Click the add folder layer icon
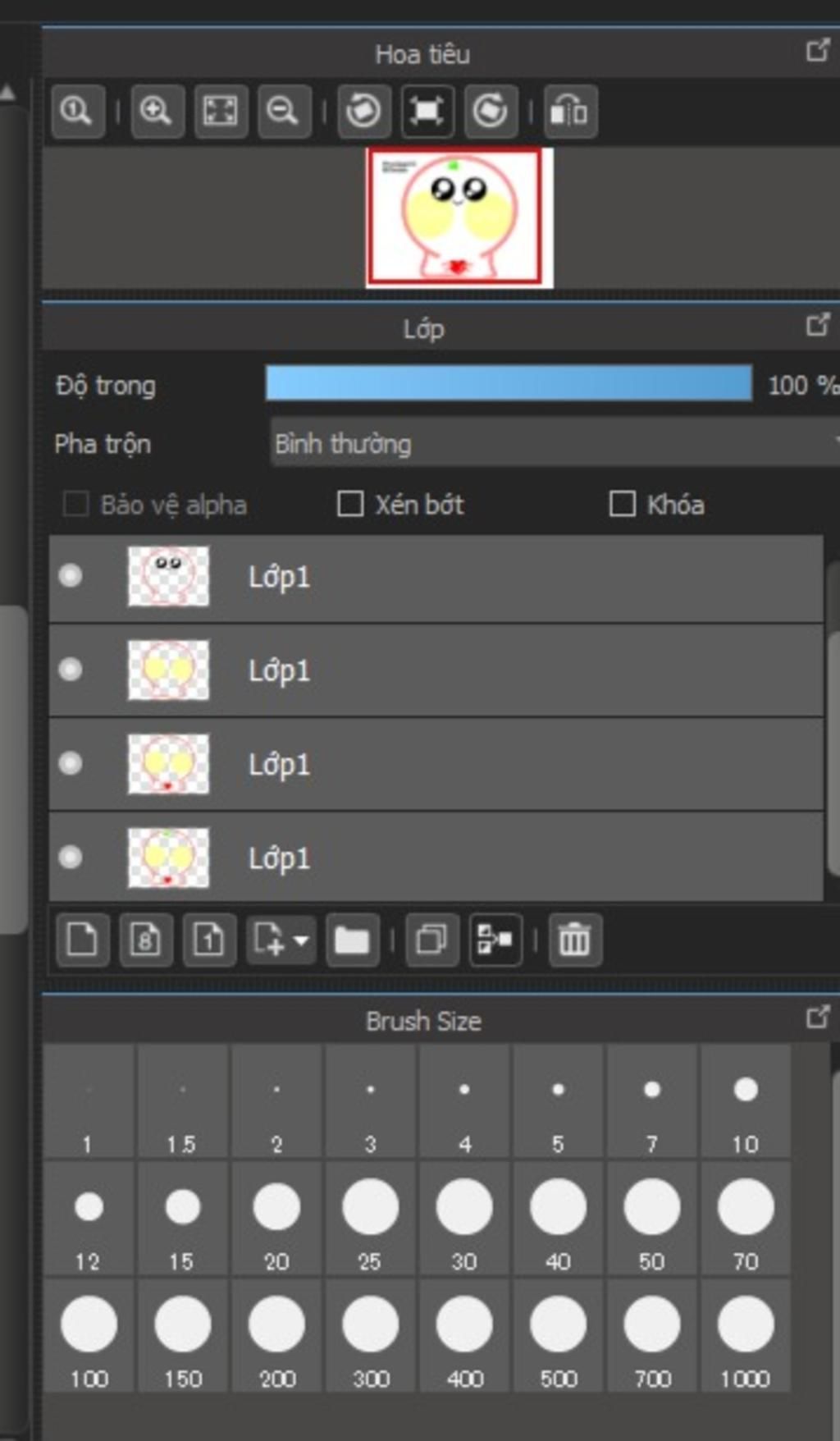The image size is (840, 1441). click(x=352, y=940)
